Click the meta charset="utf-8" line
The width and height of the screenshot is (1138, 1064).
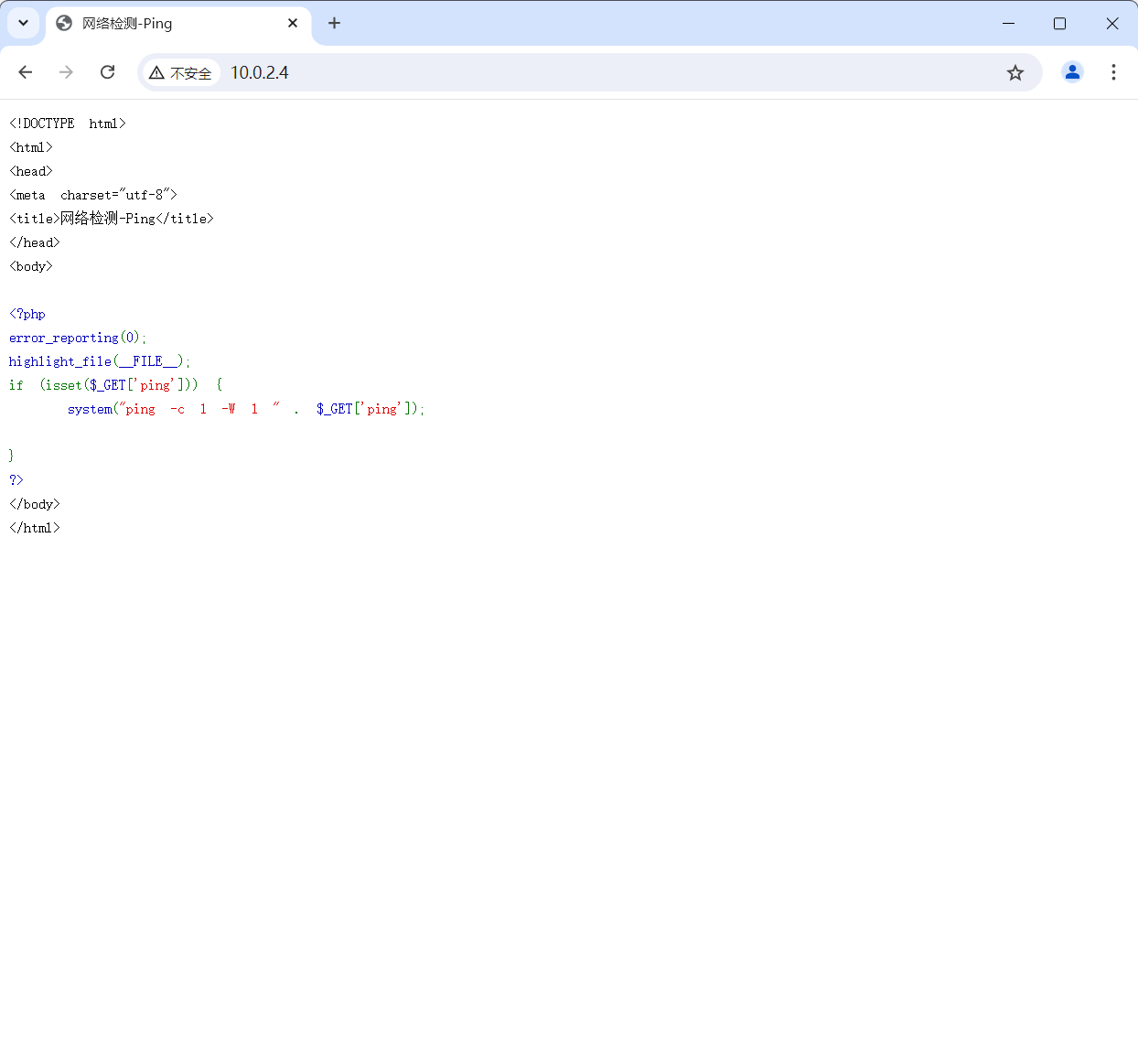(x=93, y=195)
